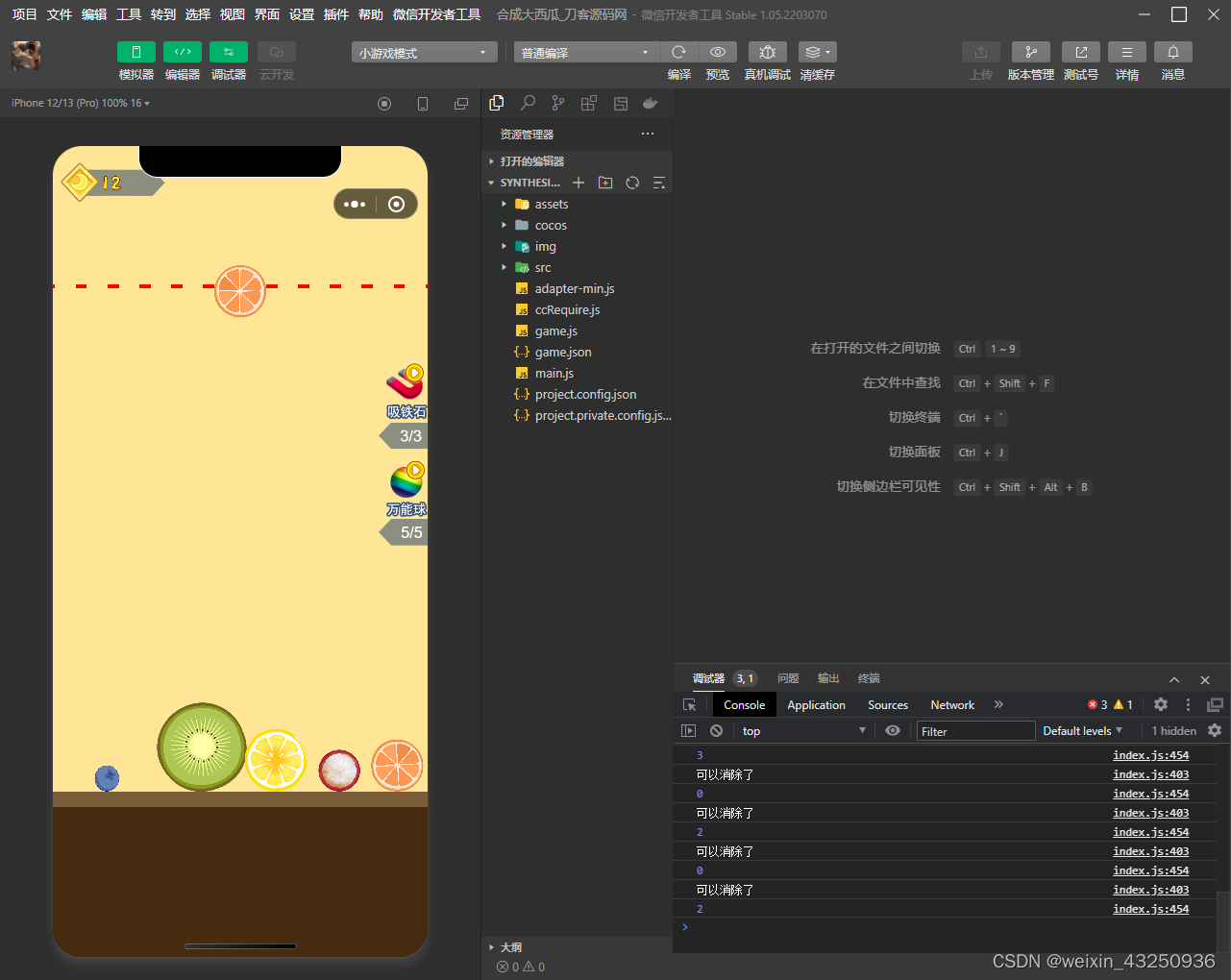Toggle the 调试器 debugger panel button
This screenshot has width=1231, height=980.
[x=228, y=52]
